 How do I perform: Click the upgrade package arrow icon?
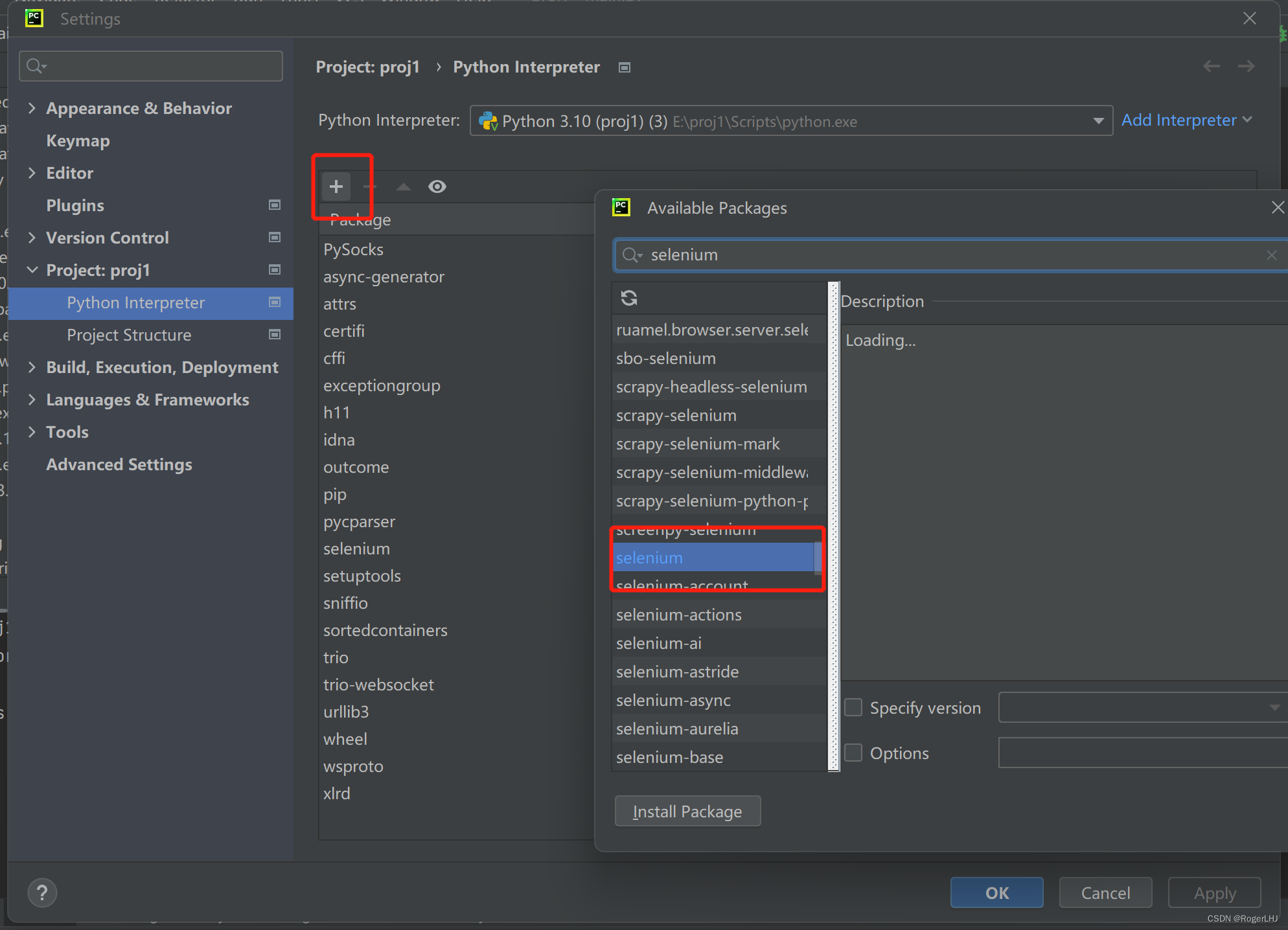(x=404, y=187)
